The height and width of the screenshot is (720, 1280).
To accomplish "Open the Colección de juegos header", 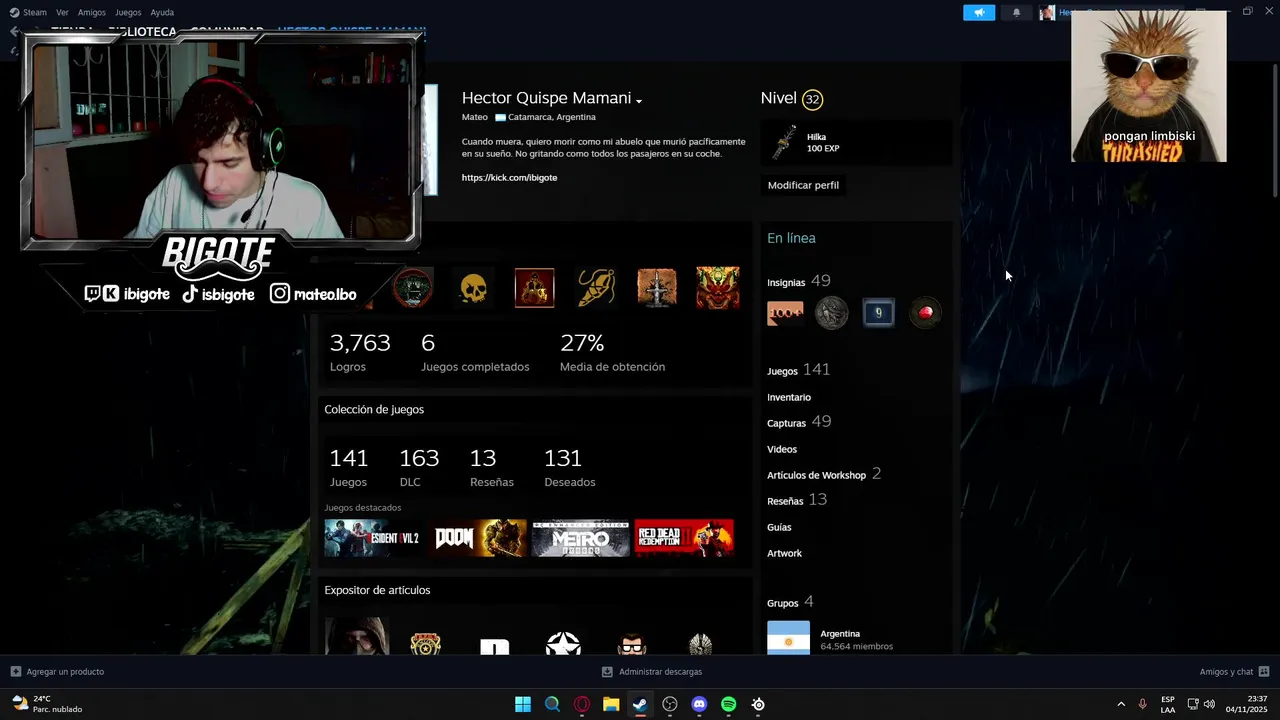I will (x=374, y=409).
